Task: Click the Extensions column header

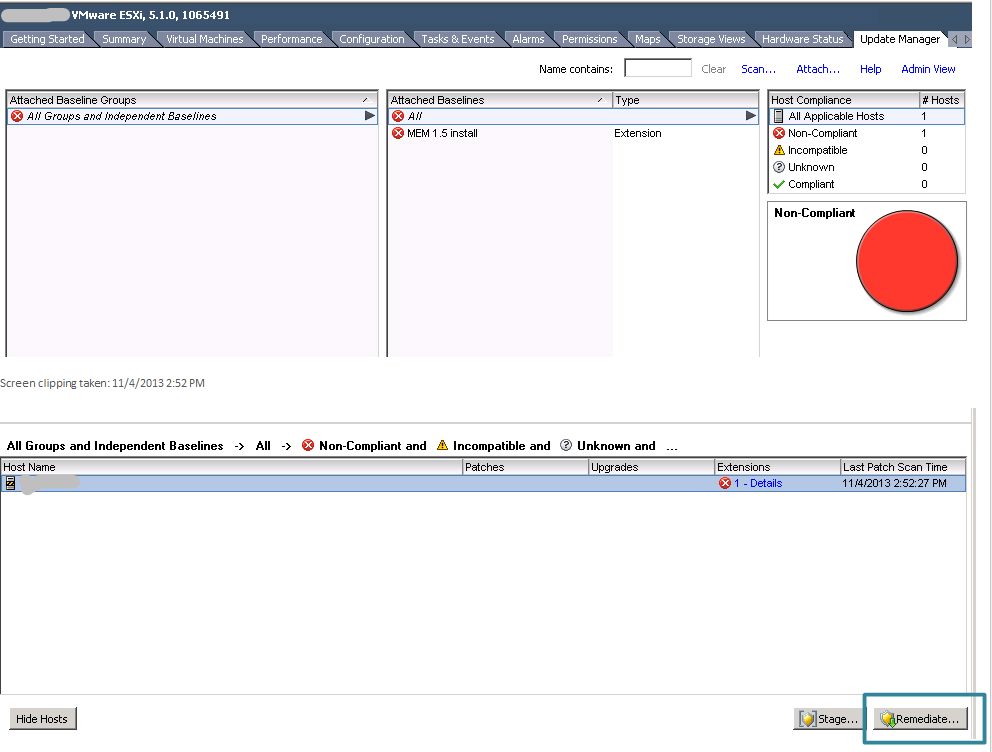Action: [x=777, y=467]
